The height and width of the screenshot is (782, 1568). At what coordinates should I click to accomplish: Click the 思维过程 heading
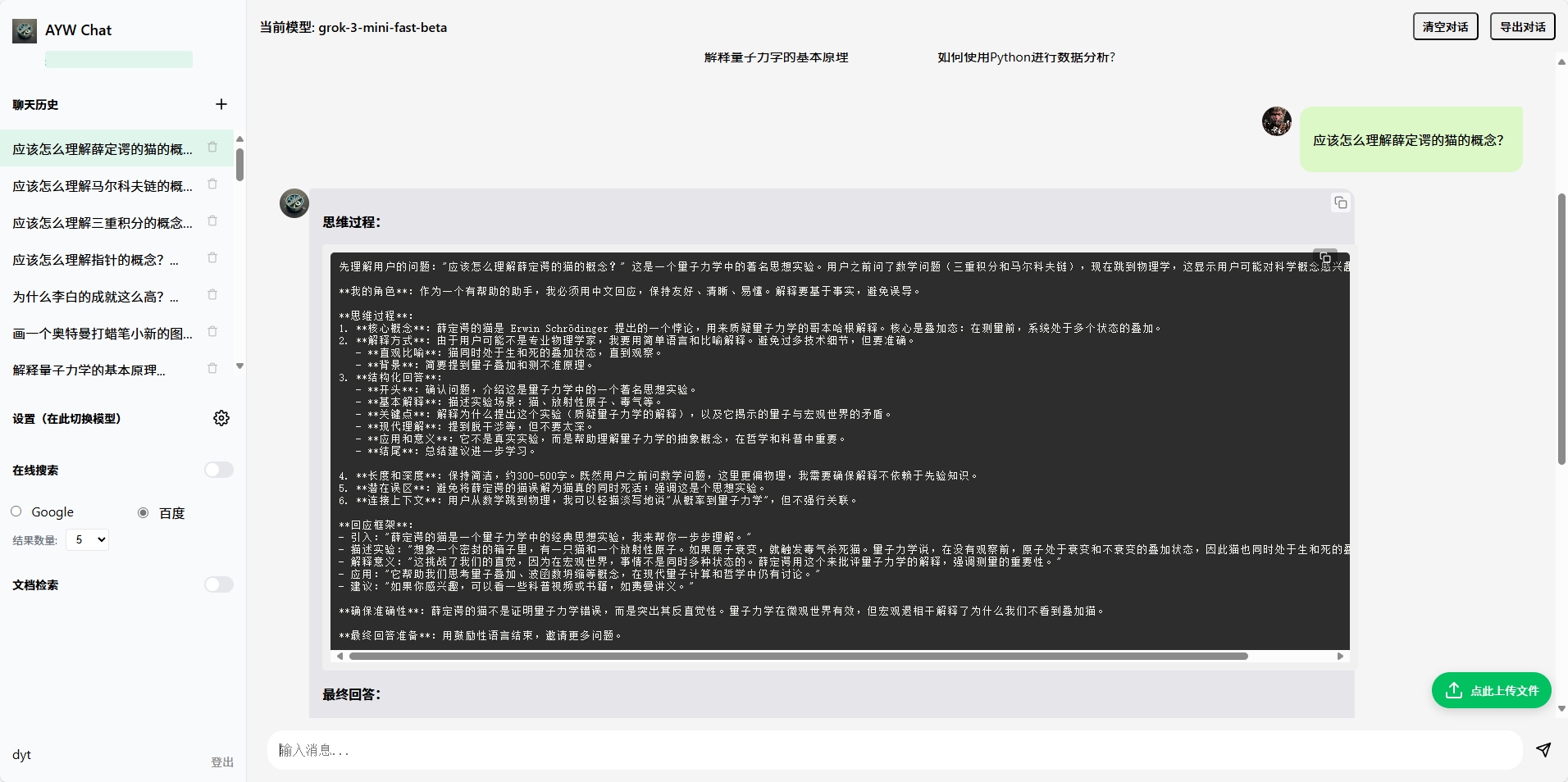pyautogui.click(x=352, y=222)
